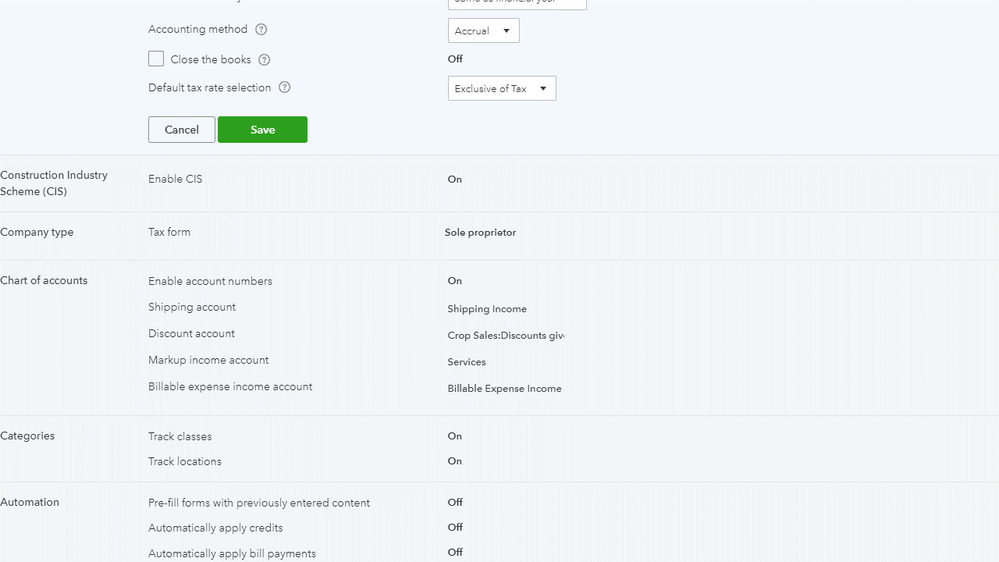Click Enable account numbers setting
999x562 pixels.
(210, 281)
